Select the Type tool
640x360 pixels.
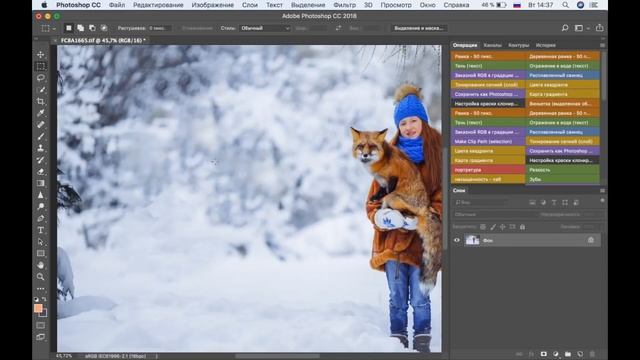point(40,230)
